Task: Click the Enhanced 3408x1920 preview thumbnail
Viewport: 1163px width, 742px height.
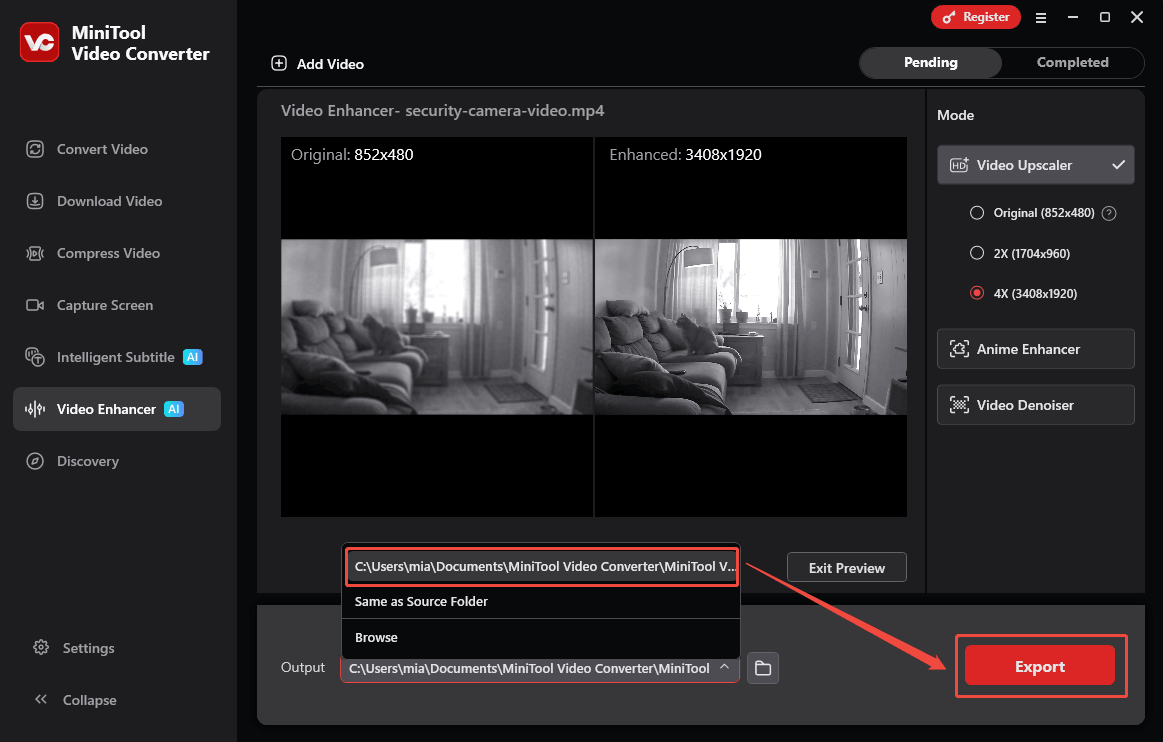Action: (x=751, y=326)
